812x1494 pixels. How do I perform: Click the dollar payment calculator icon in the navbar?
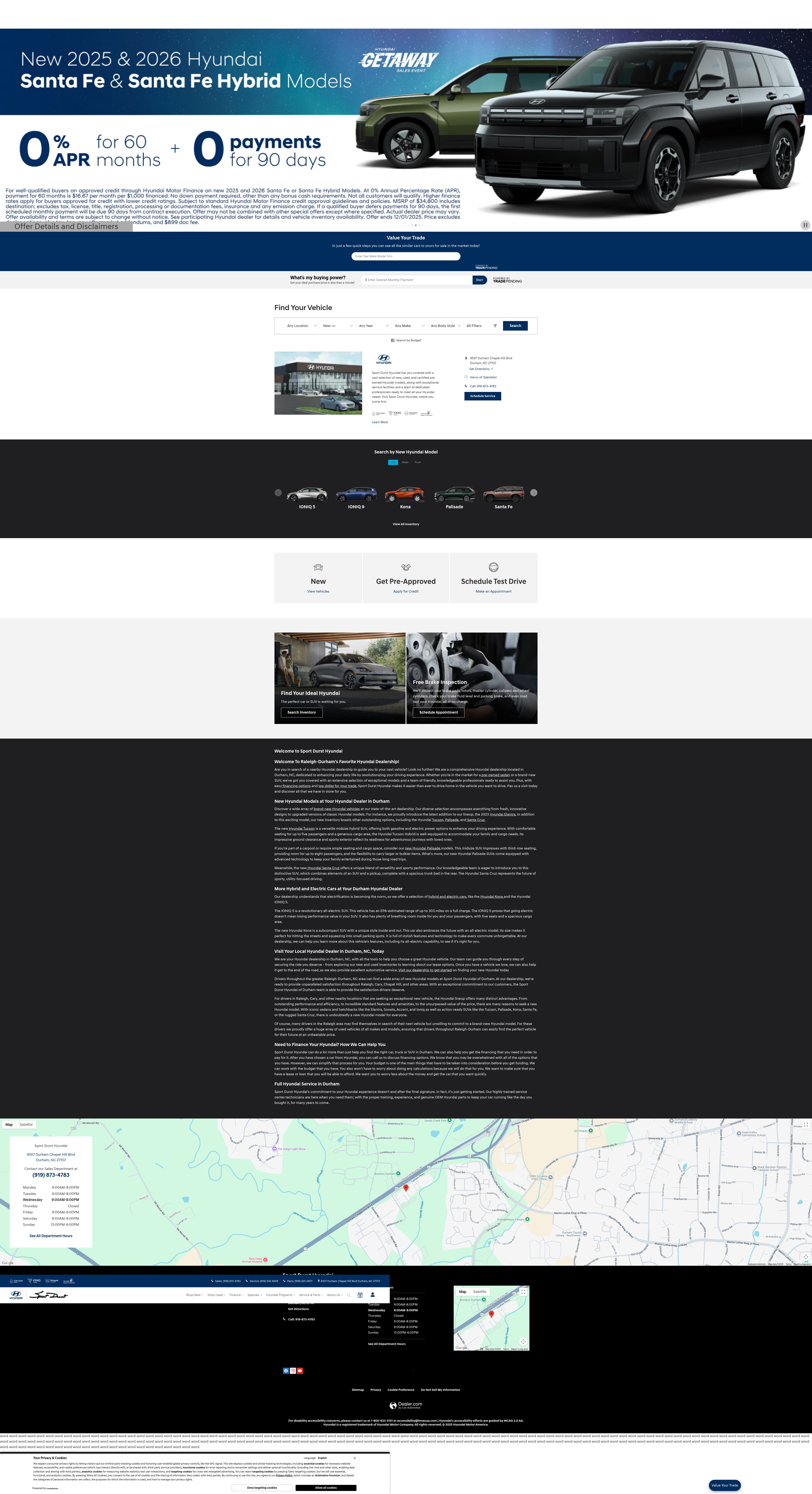coord(360,1295)
